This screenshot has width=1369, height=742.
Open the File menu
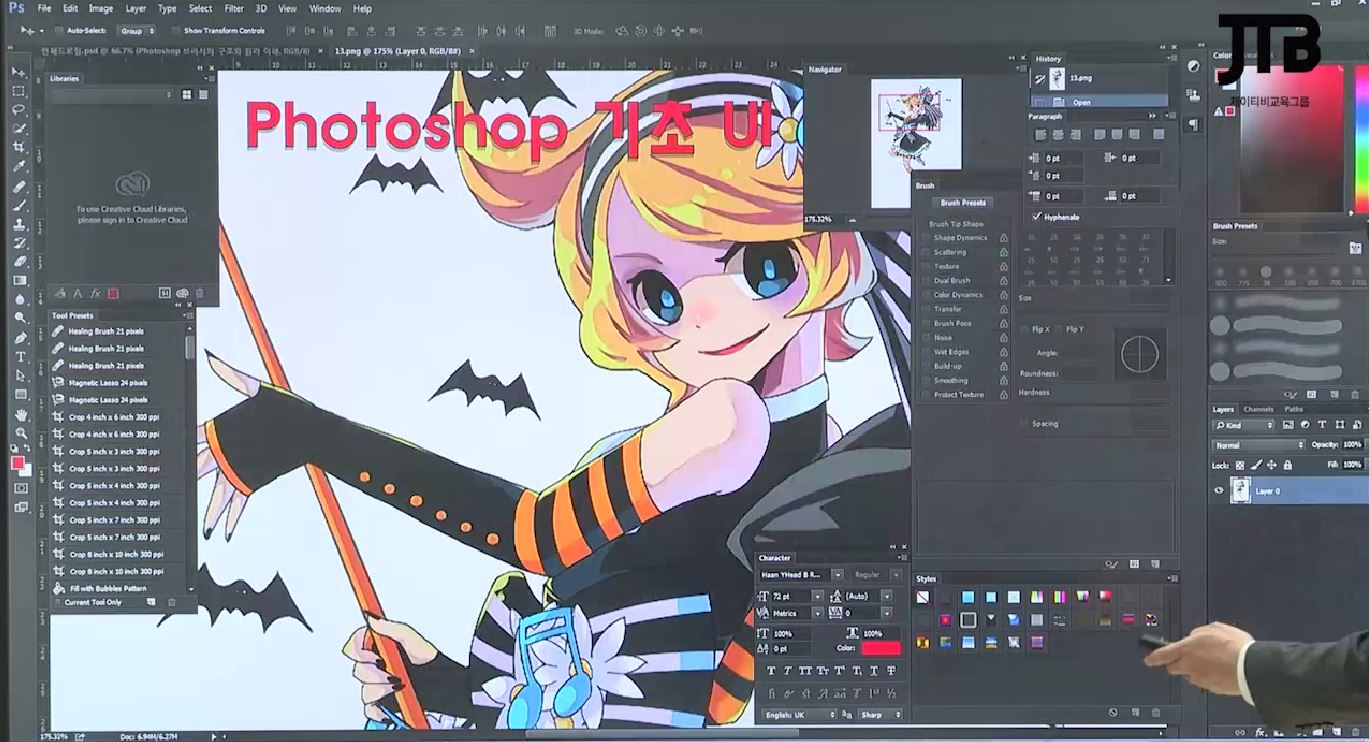(x=43, y=8)
